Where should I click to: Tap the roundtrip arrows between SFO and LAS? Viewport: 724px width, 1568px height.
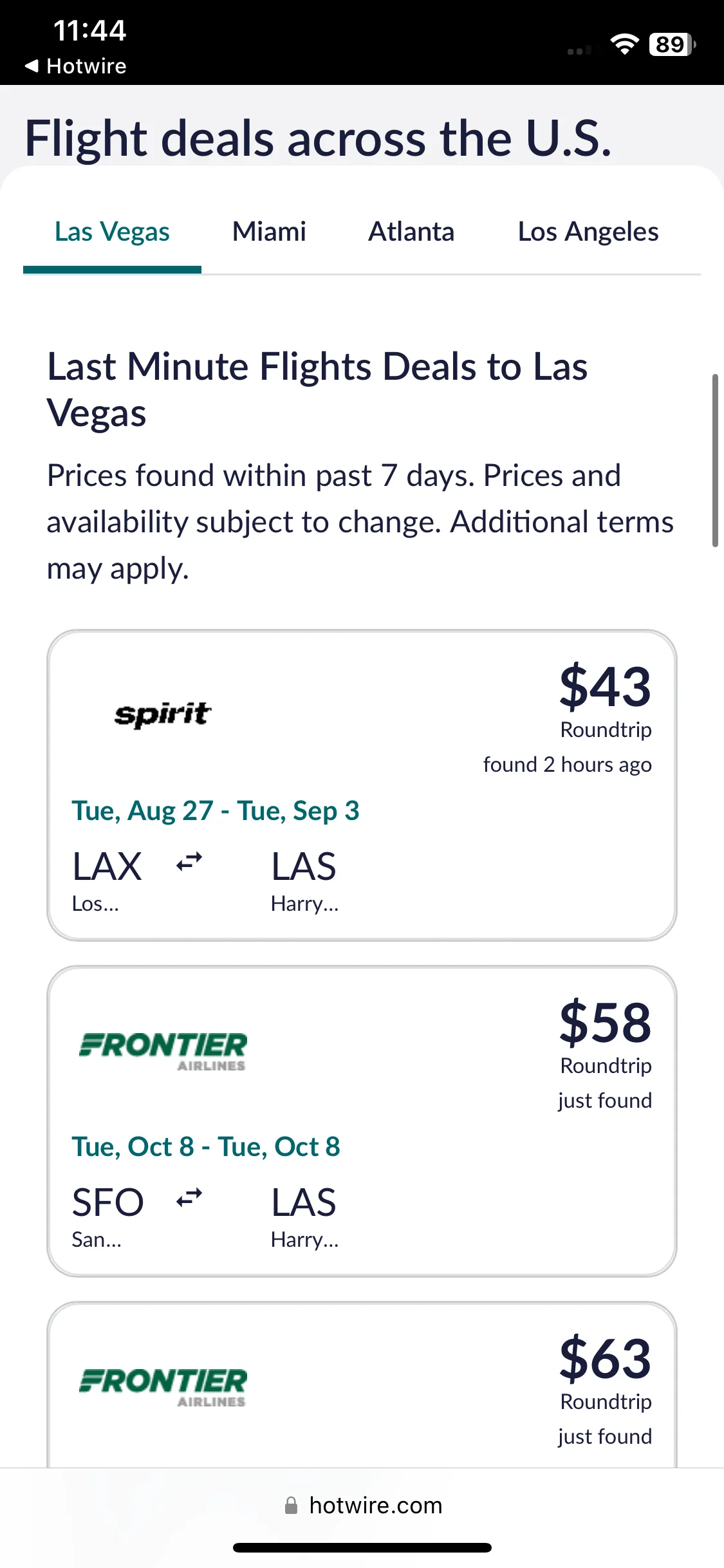click(x=189, y=1197)
